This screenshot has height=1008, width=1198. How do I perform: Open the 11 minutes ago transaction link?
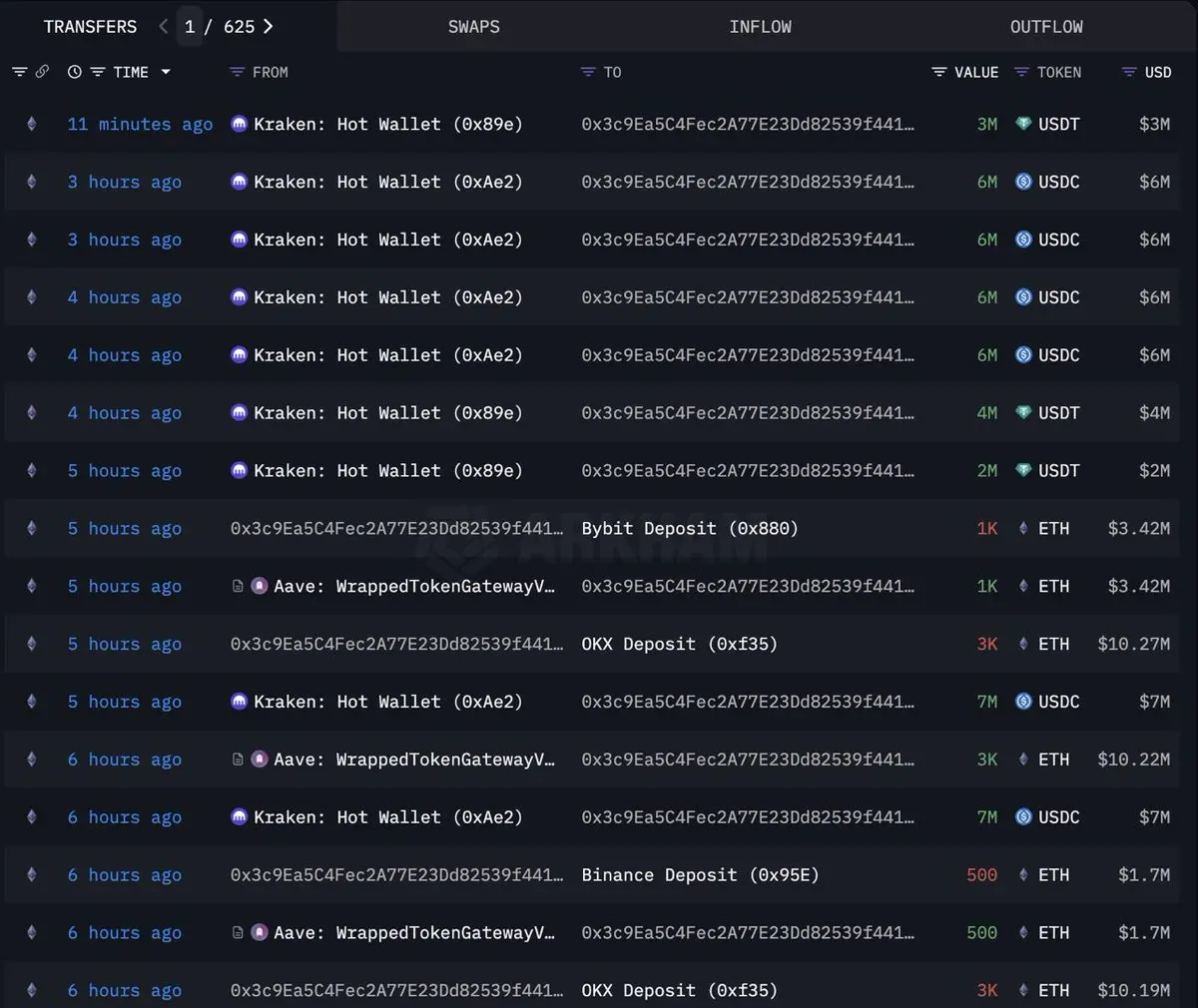(x=140, y=124)
